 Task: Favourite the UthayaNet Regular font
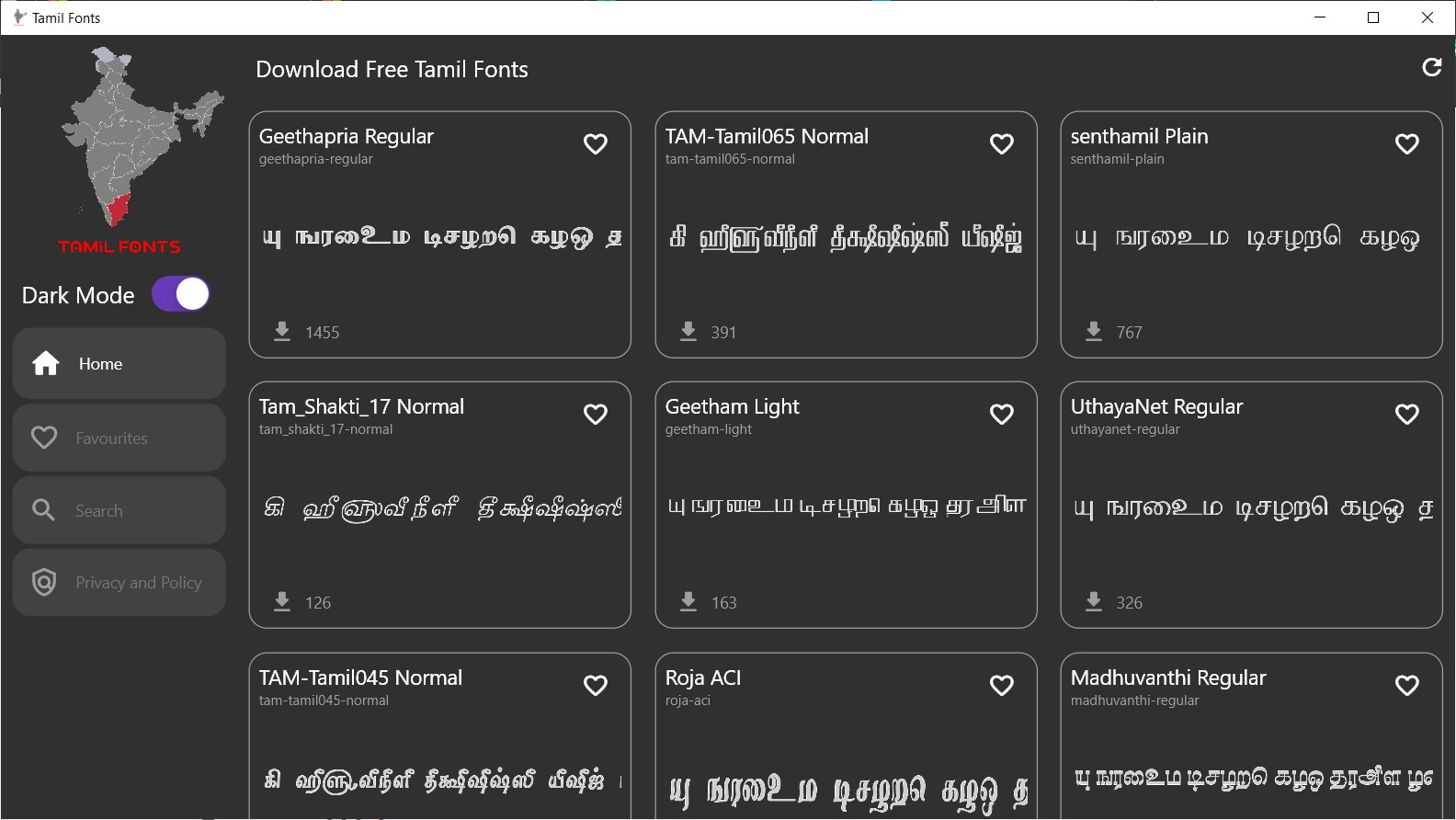[1407, 415]
